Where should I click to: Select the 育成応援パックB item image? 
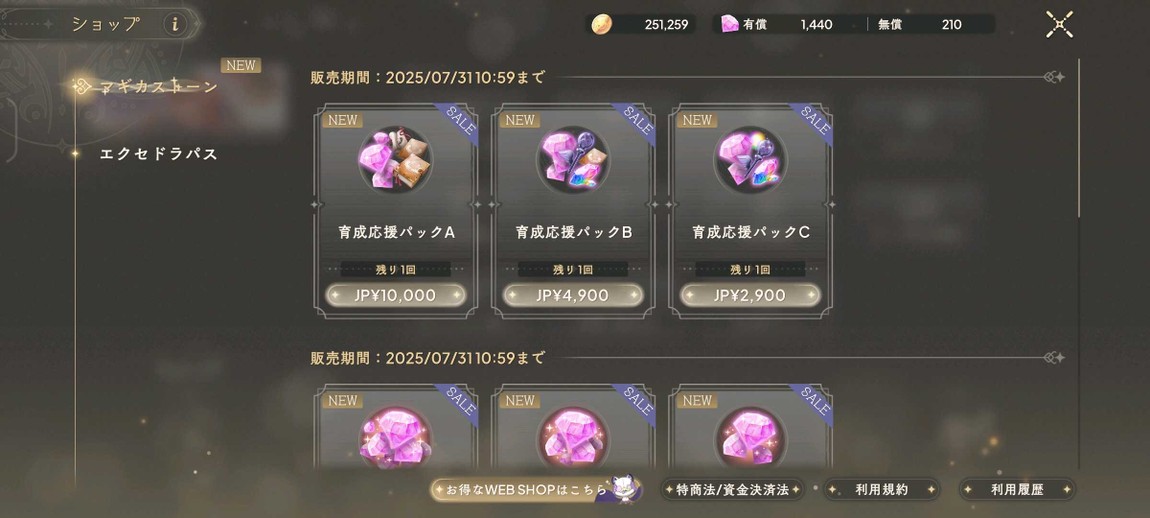click(573, 160)
